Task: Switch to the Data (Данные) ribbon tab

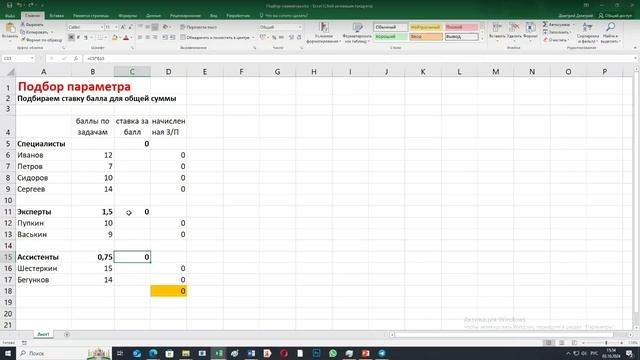Action: tap(153, 16)
